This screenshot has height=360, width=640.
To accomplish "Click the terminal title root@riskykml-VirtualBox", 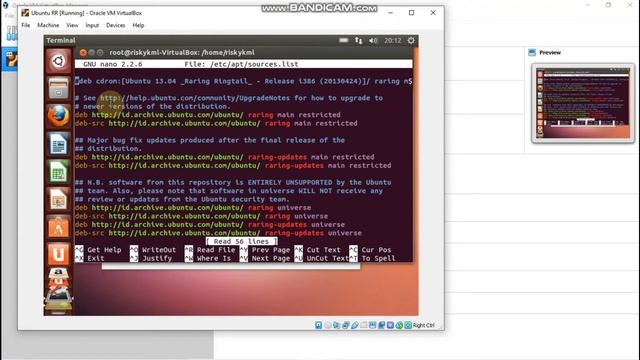I will click(182, 52).
